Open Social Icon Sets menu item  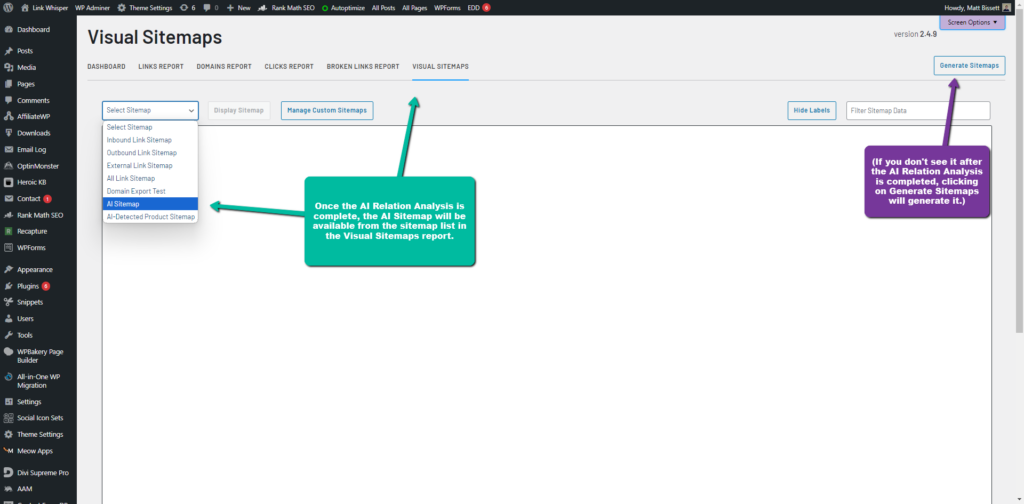tap(39, 418)
